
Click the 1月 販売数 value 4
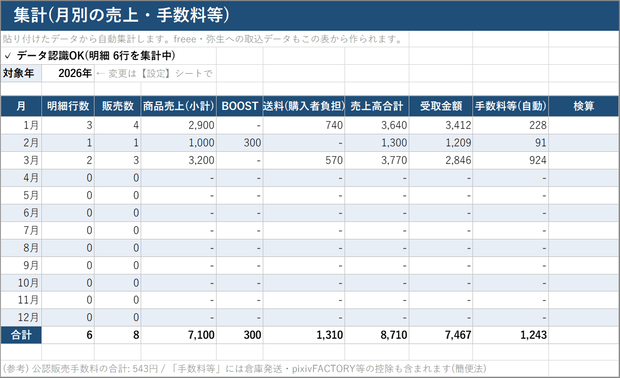tap(136, 125)
